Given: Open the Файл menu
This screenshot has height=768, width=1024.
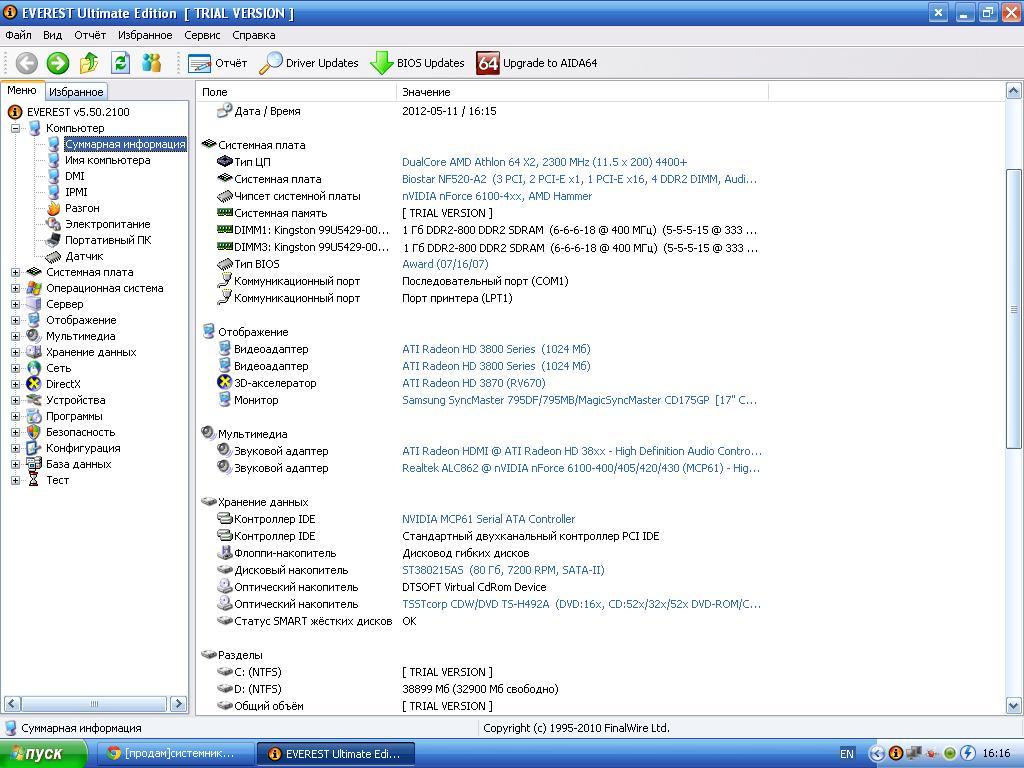Looking at the screenshot, I should (18, 35).
